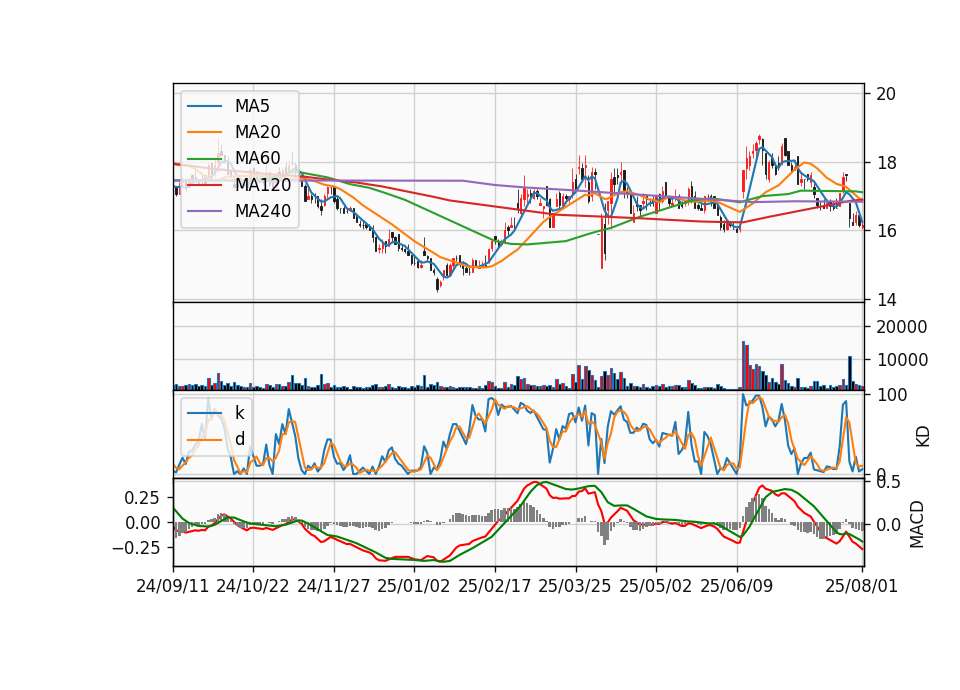960x690 pixels.
Task: Click the price axis value 14
Action: (x=886, y=300)
